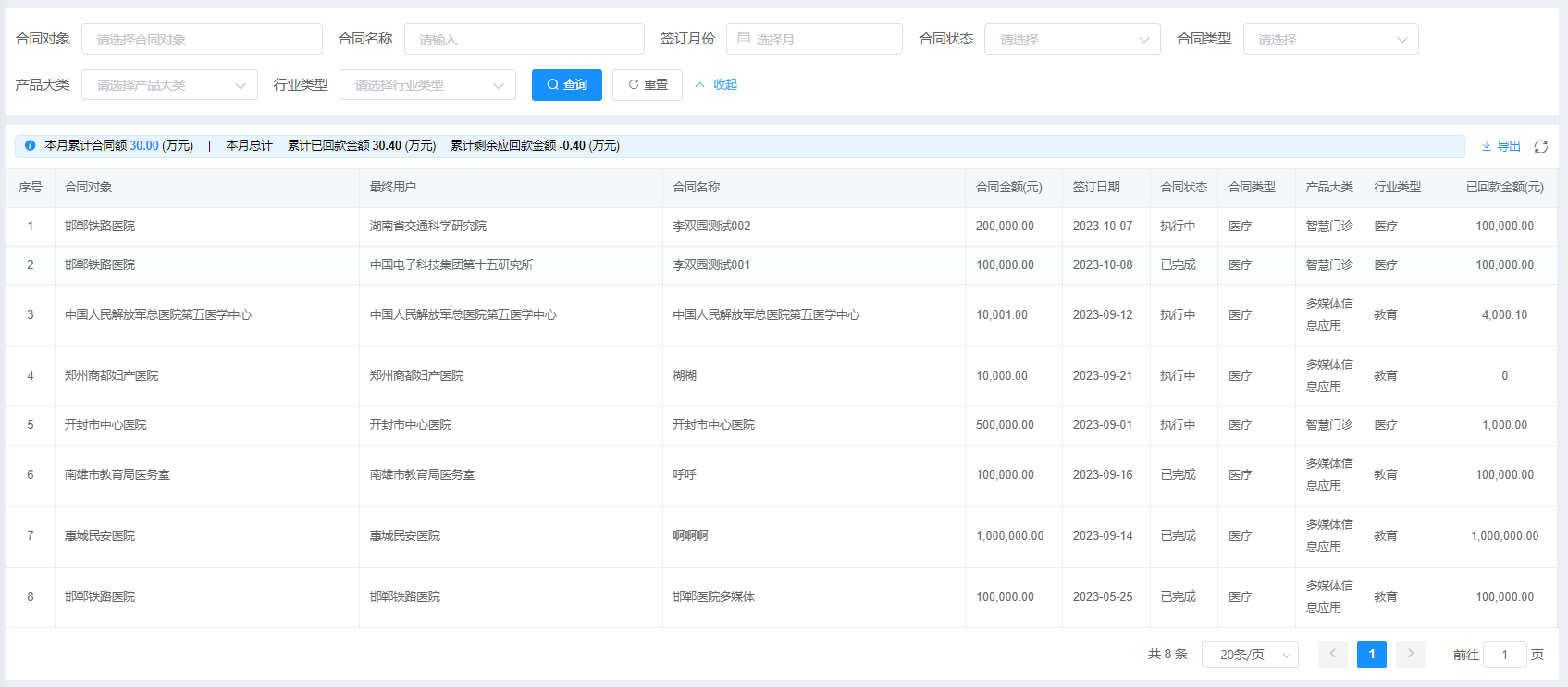Click the 合同金额(元) column header

(1008, 188)
